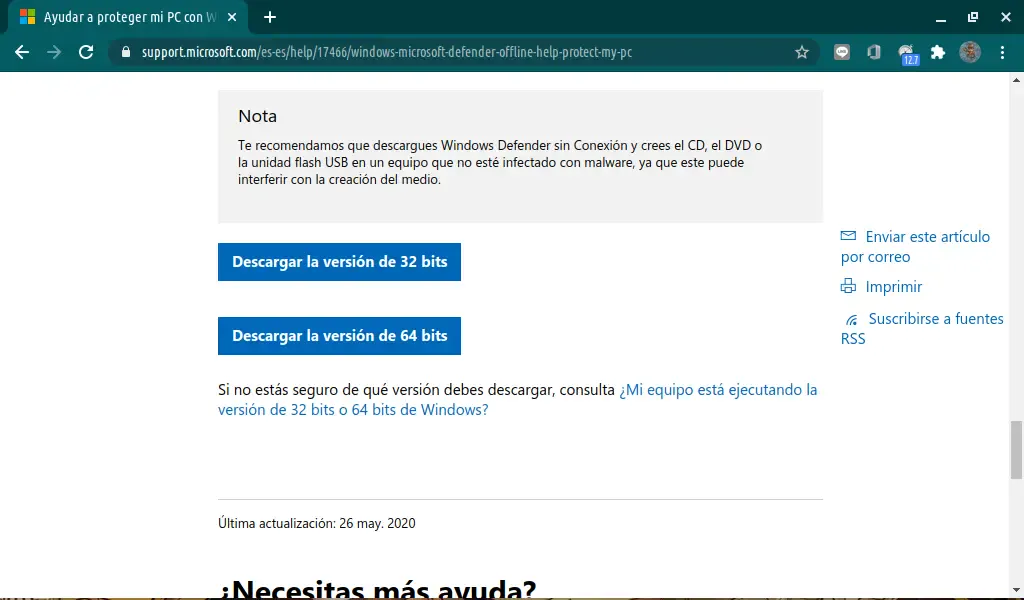Click the page scrollbar thumb

[x=1016, y=450]
